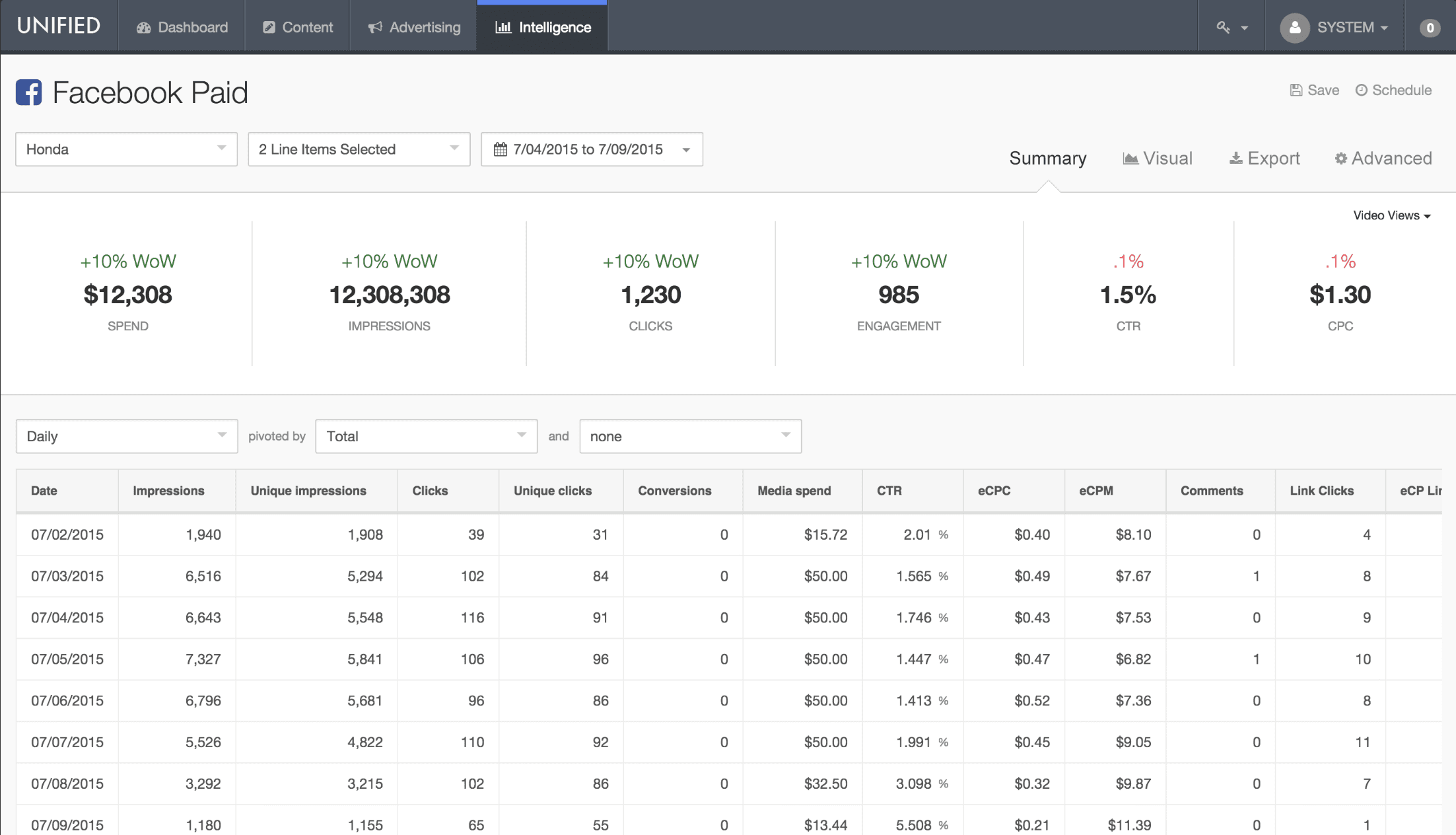Click the Advanced gear icon
Screen dimensions: 1456x835
1340,159
